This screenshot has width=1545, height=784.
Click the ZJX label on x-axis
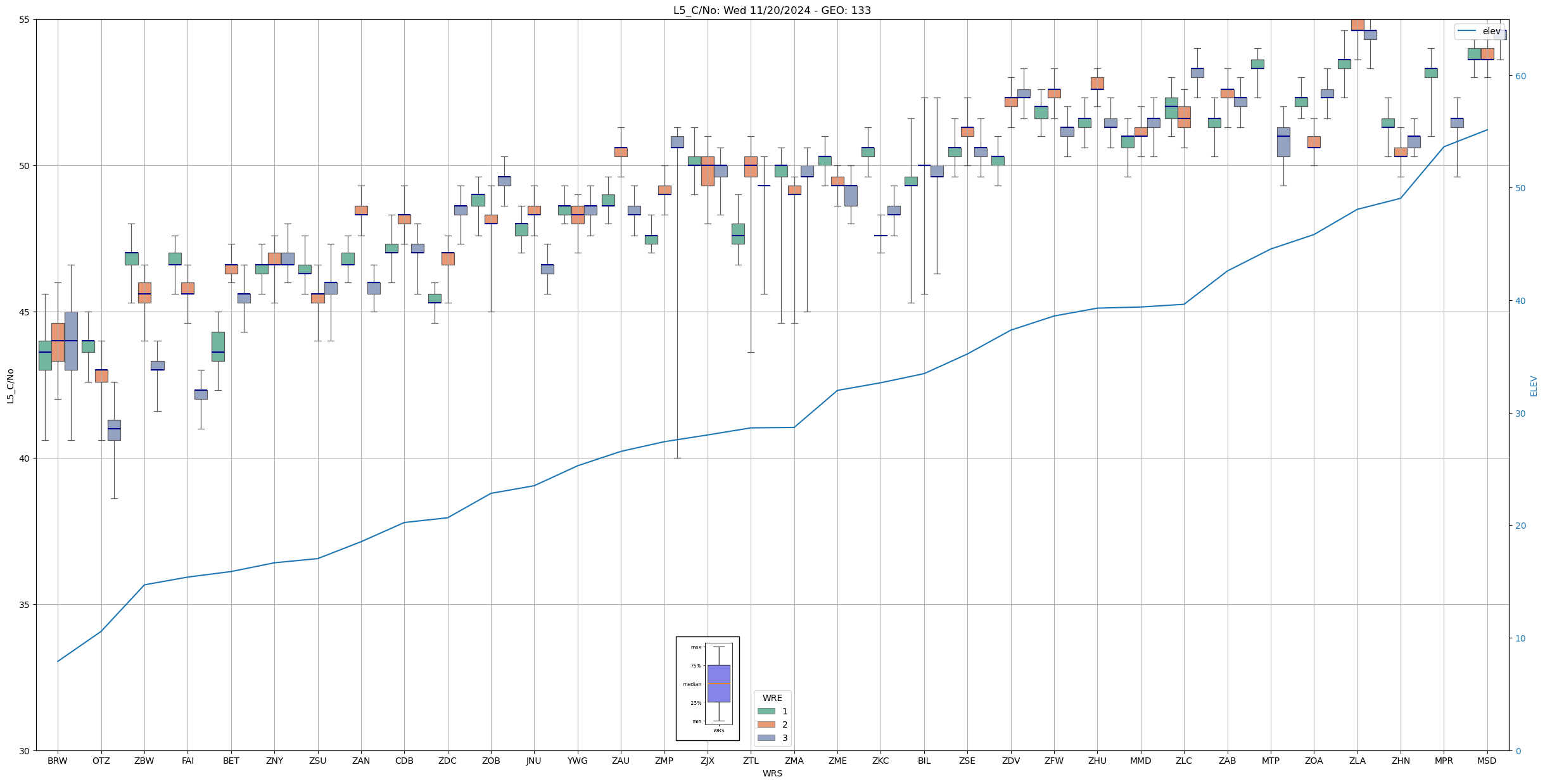click(x=707, y=761)
